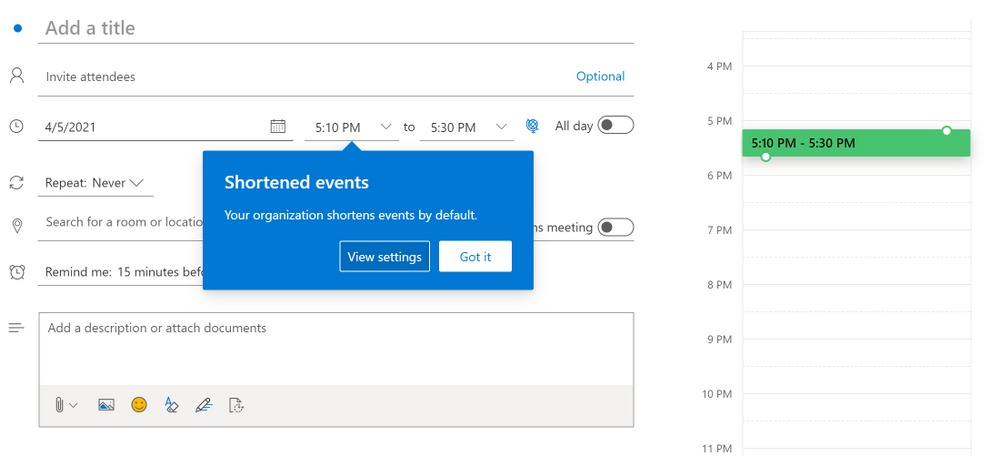The width and height of the screenshot is (999, 456).
Task: Select the green 5:10 PM - 5:30 PM event block
Action: (x=856, y=143)
